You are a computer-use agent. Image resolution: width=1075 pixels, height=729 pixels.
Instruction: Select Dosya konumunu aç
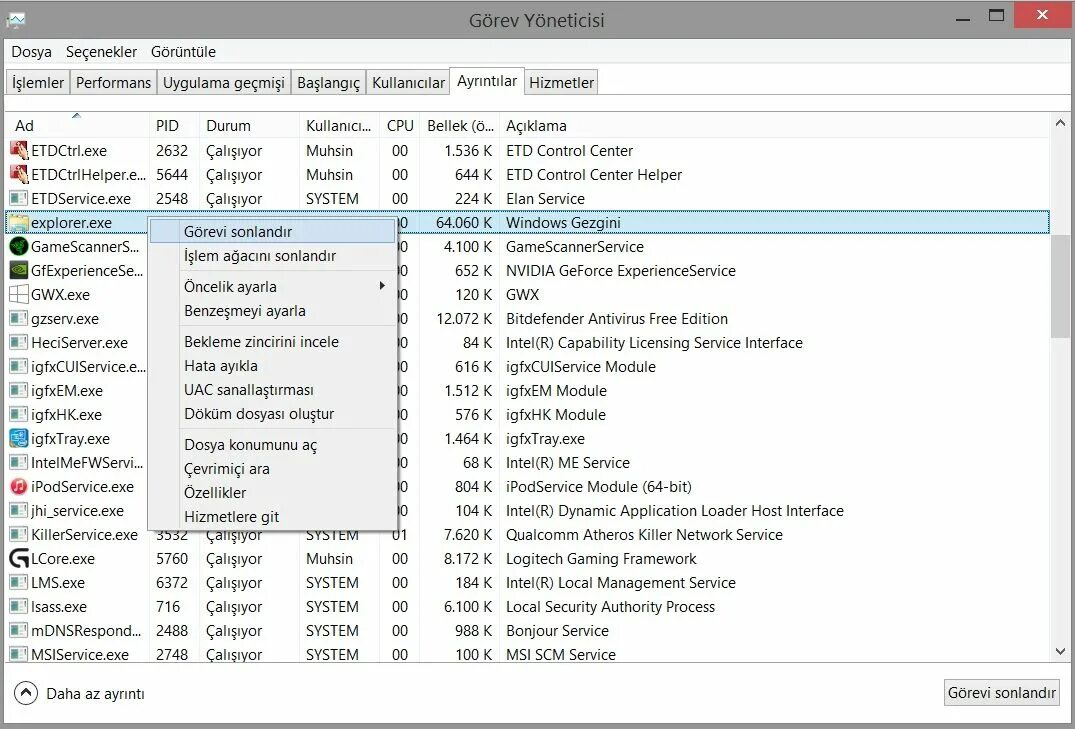point(272,444)
